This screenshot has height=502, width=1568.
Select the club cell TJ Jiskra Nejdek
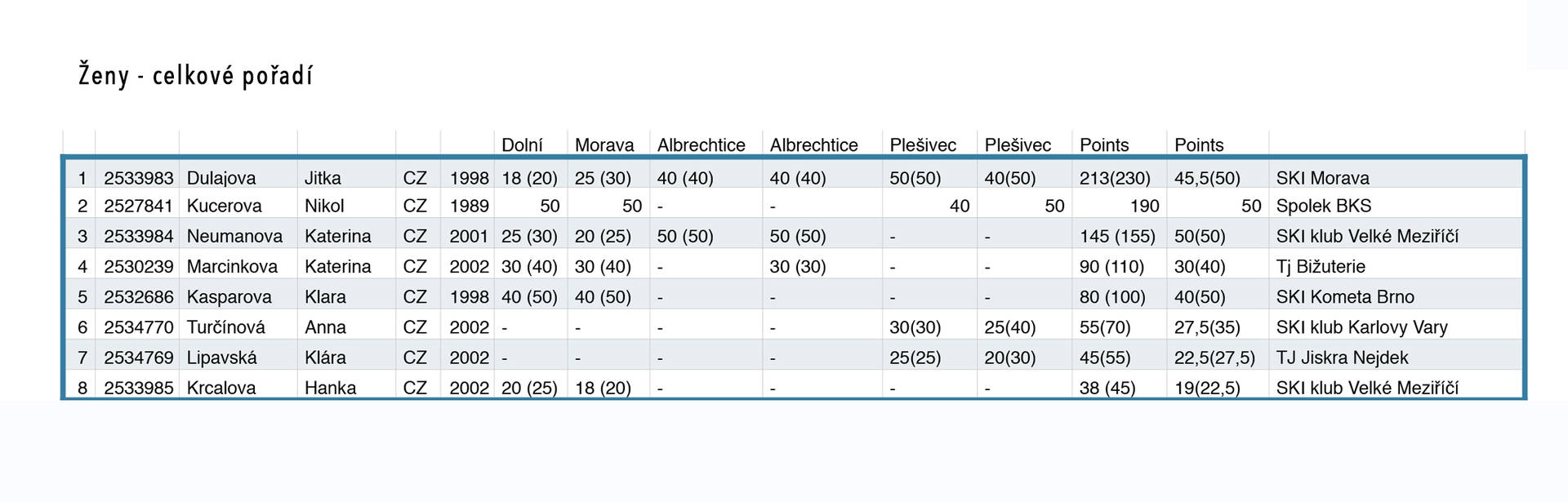pyautogui.click(x=1342, y=358)
